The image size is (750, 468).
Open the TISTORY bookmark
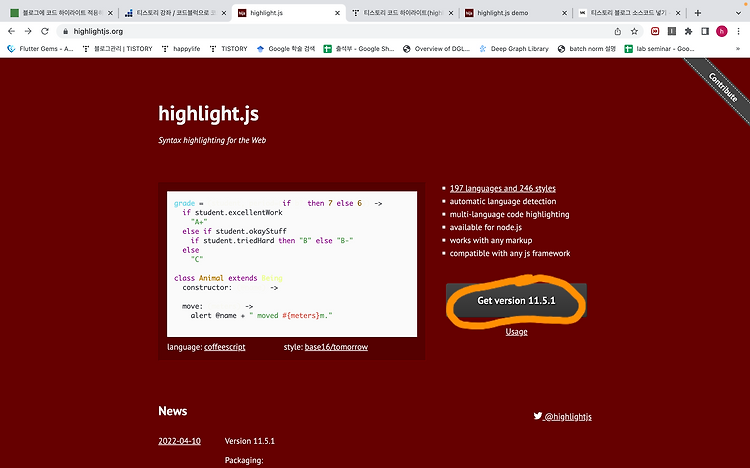click(229, 48)
